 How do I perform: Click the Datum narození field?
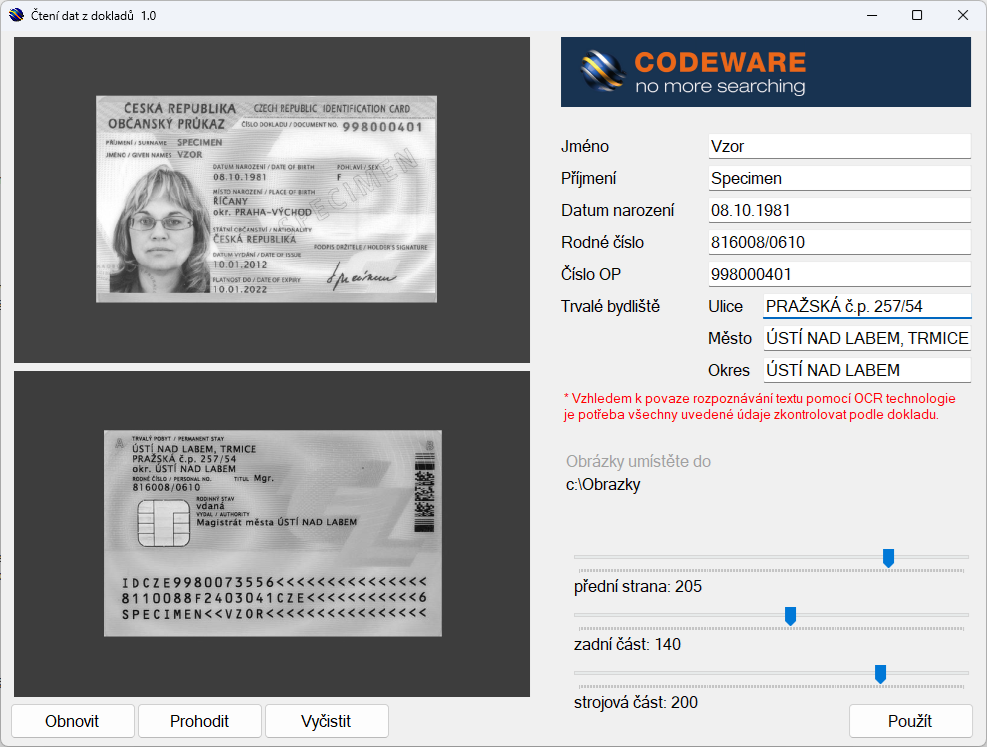point(839,210)
